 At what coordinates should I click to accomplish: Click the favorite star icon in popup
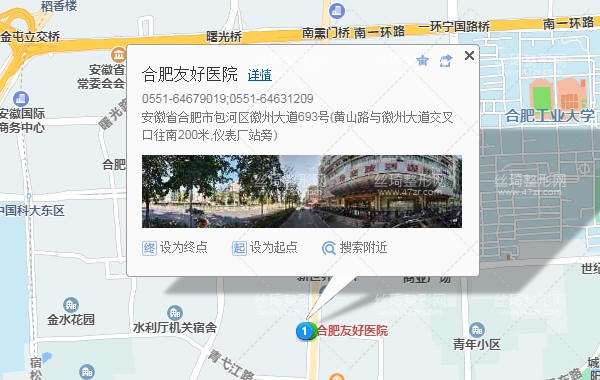pyautogui.click(x=422, y=60)
